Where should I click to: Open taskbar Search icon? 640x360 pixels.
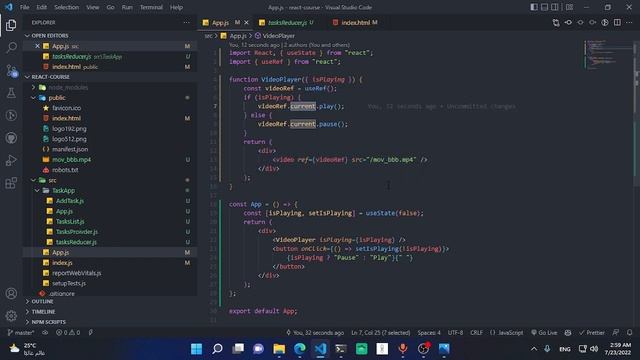217,349
